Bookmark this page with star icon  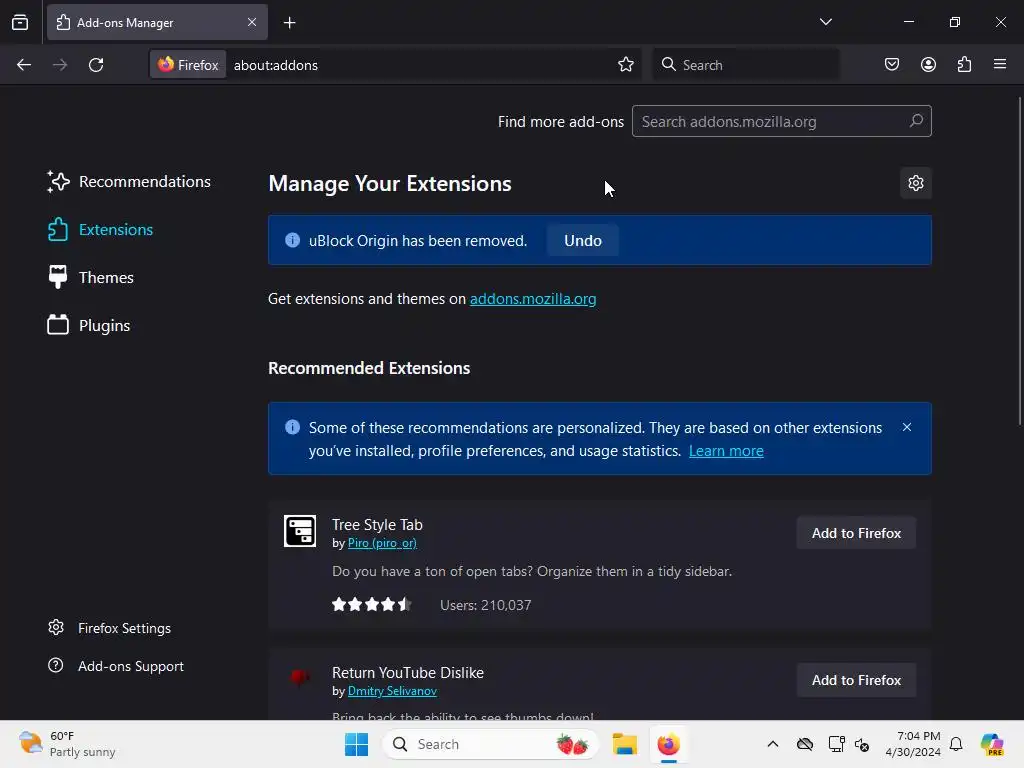pyautogui.click(x=626, y=65)
